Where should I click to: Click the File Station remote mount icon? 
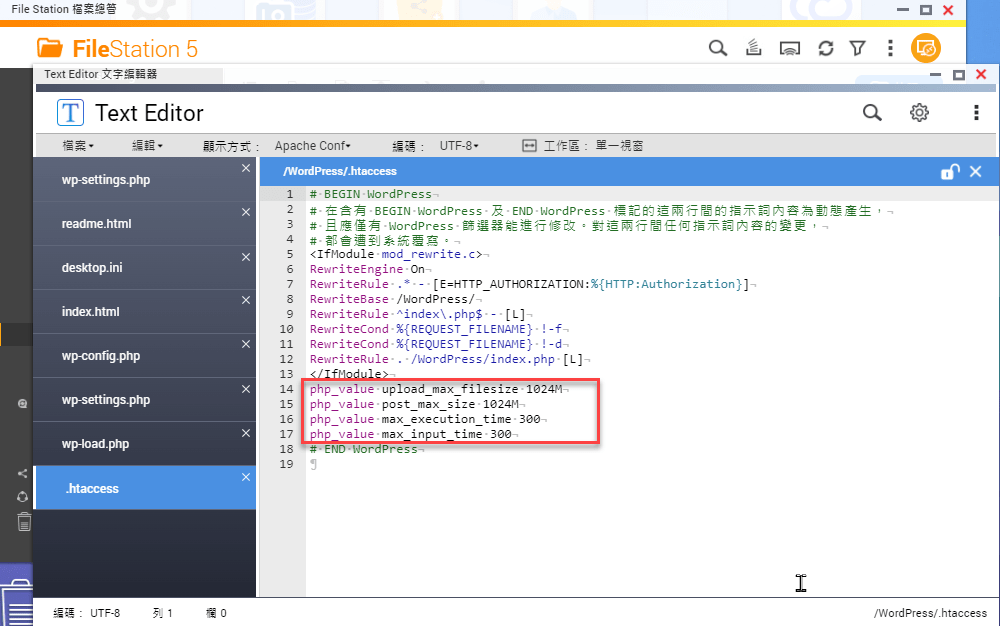790,48
